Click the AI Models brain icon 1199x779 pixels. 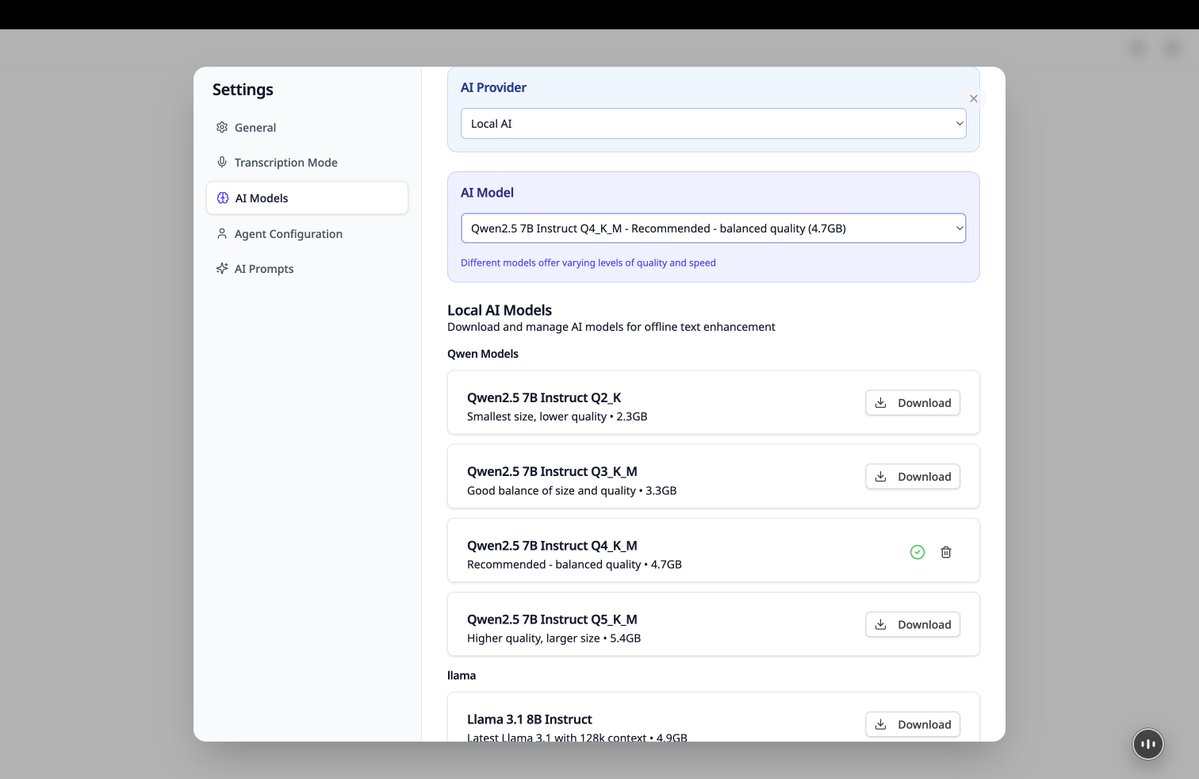tap(223, 198)
